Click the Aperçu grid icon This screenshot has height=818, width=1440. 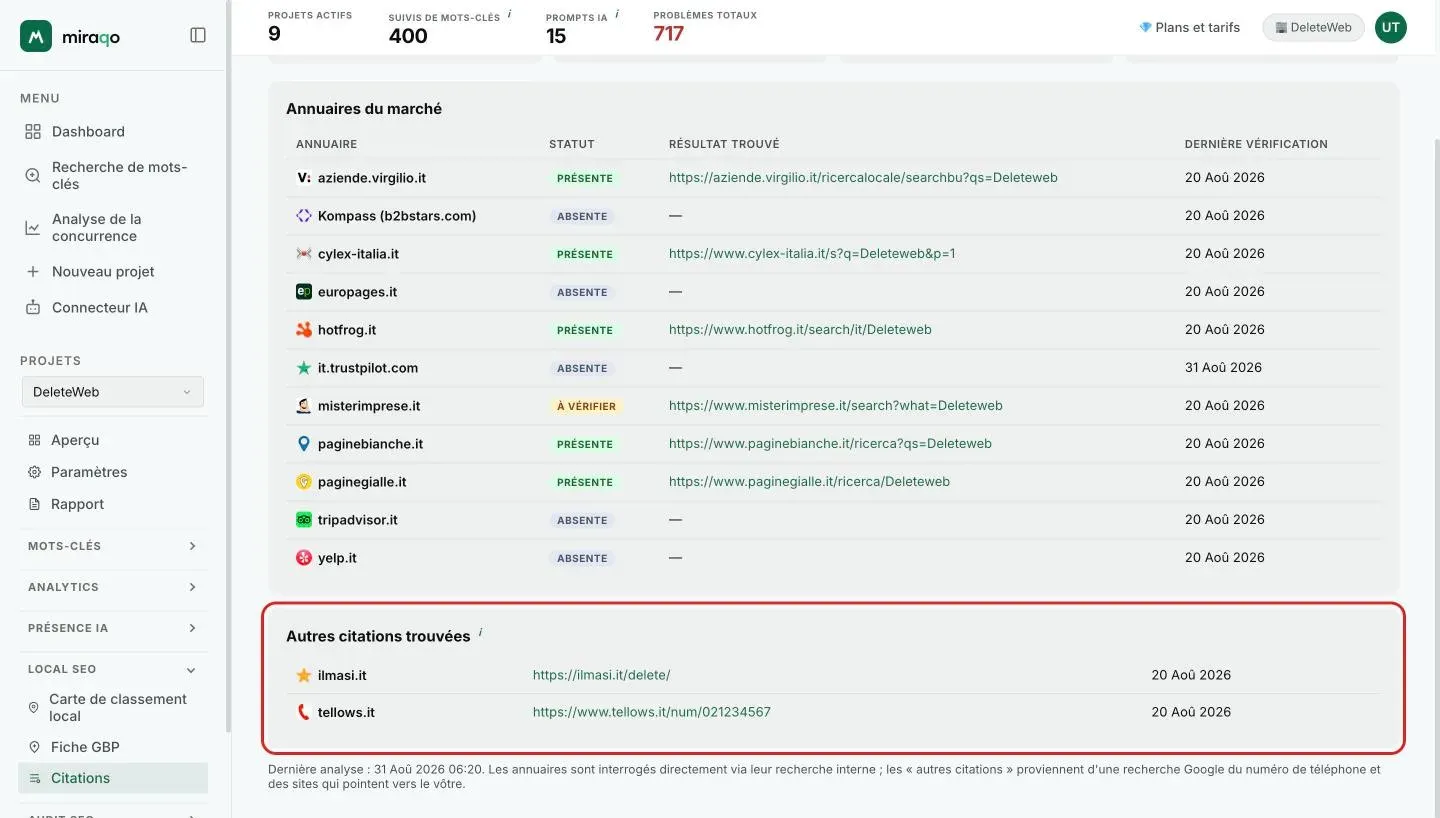pyautogui.click(x=34, y=440)
